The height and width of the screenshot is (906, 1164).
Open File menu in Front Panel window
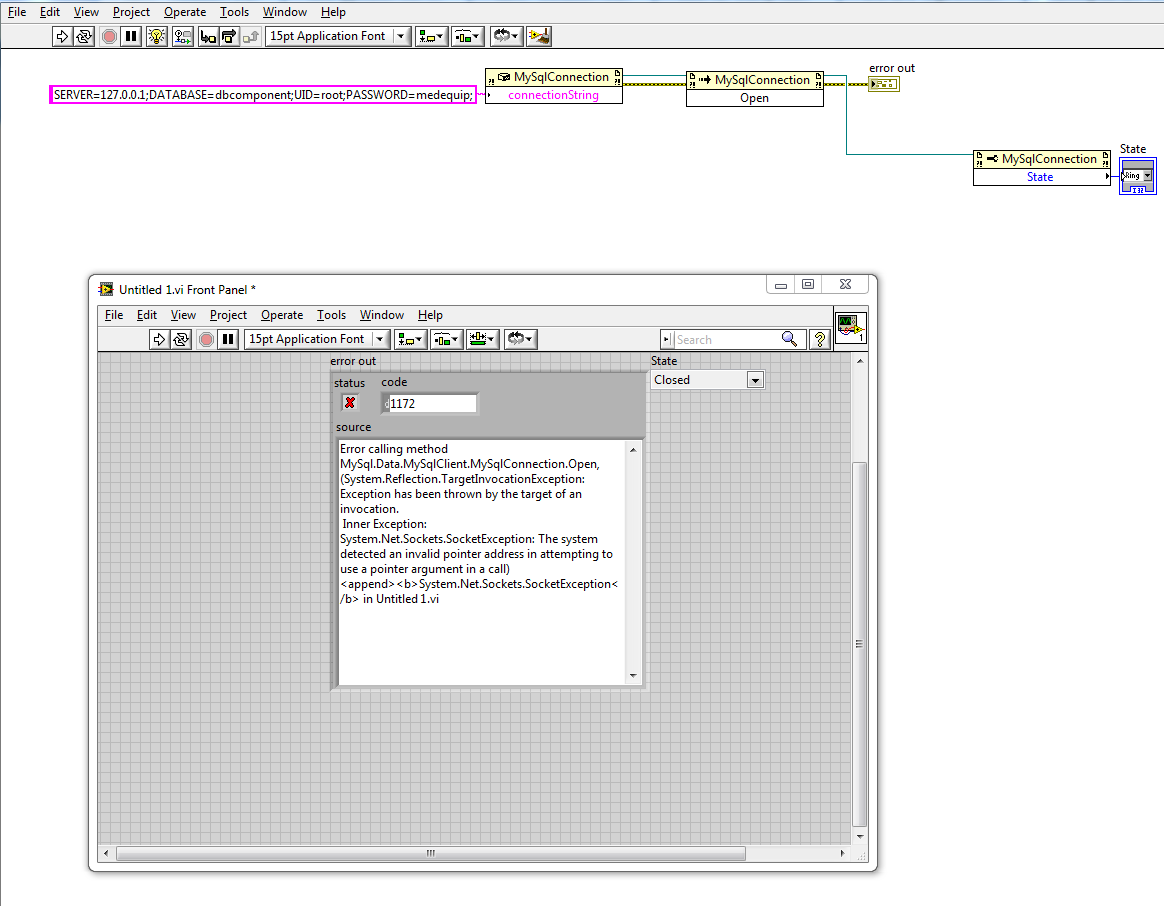[114, 315]
